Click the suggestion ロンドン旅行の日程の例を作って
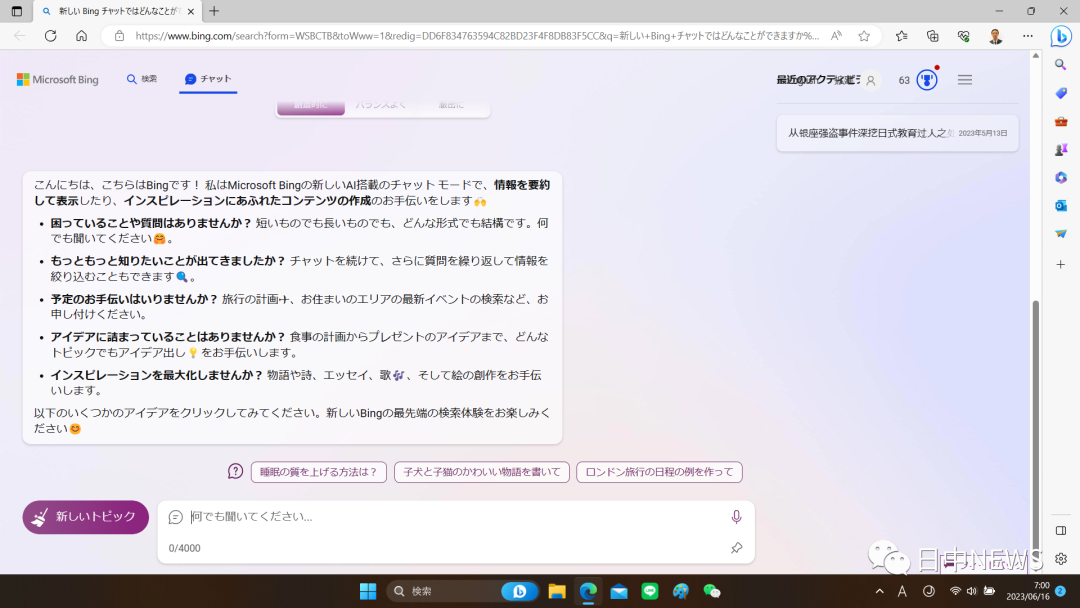 coord(659,472)
